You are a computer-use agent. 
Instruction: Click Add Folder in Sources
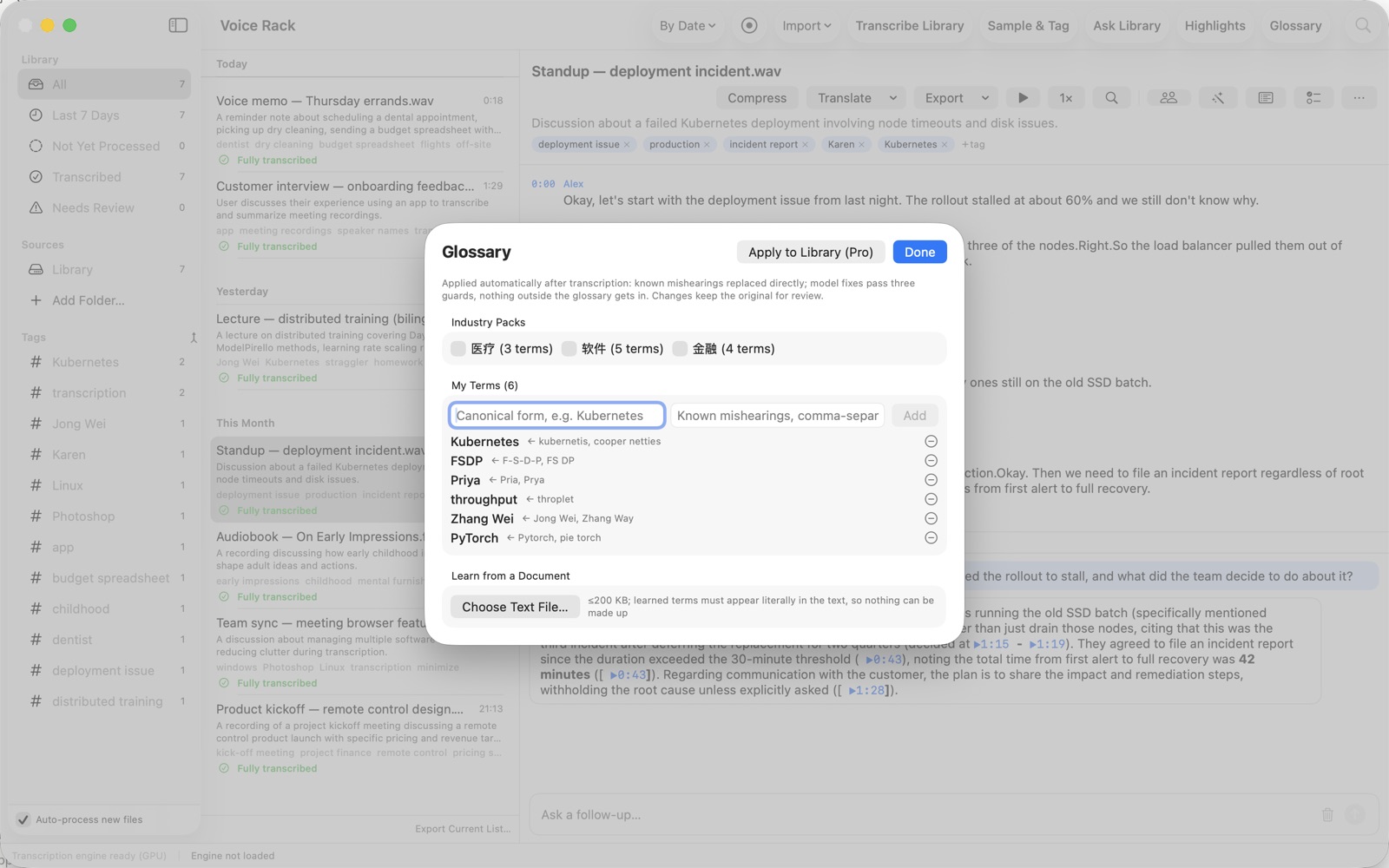(88, 300)
